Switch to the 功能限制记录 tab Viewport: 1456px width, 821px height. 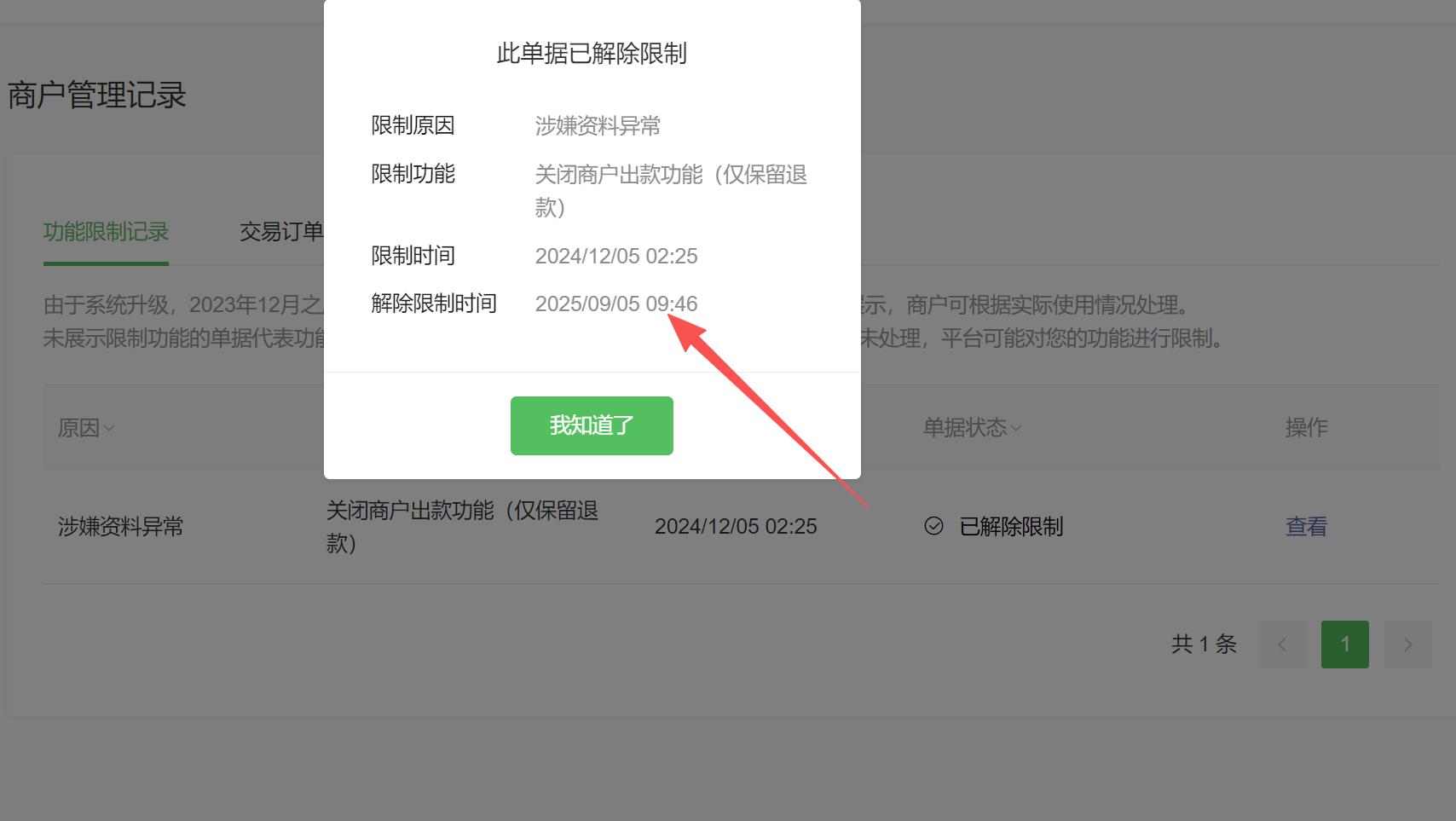pyautogui.click(x=106, y=232)
